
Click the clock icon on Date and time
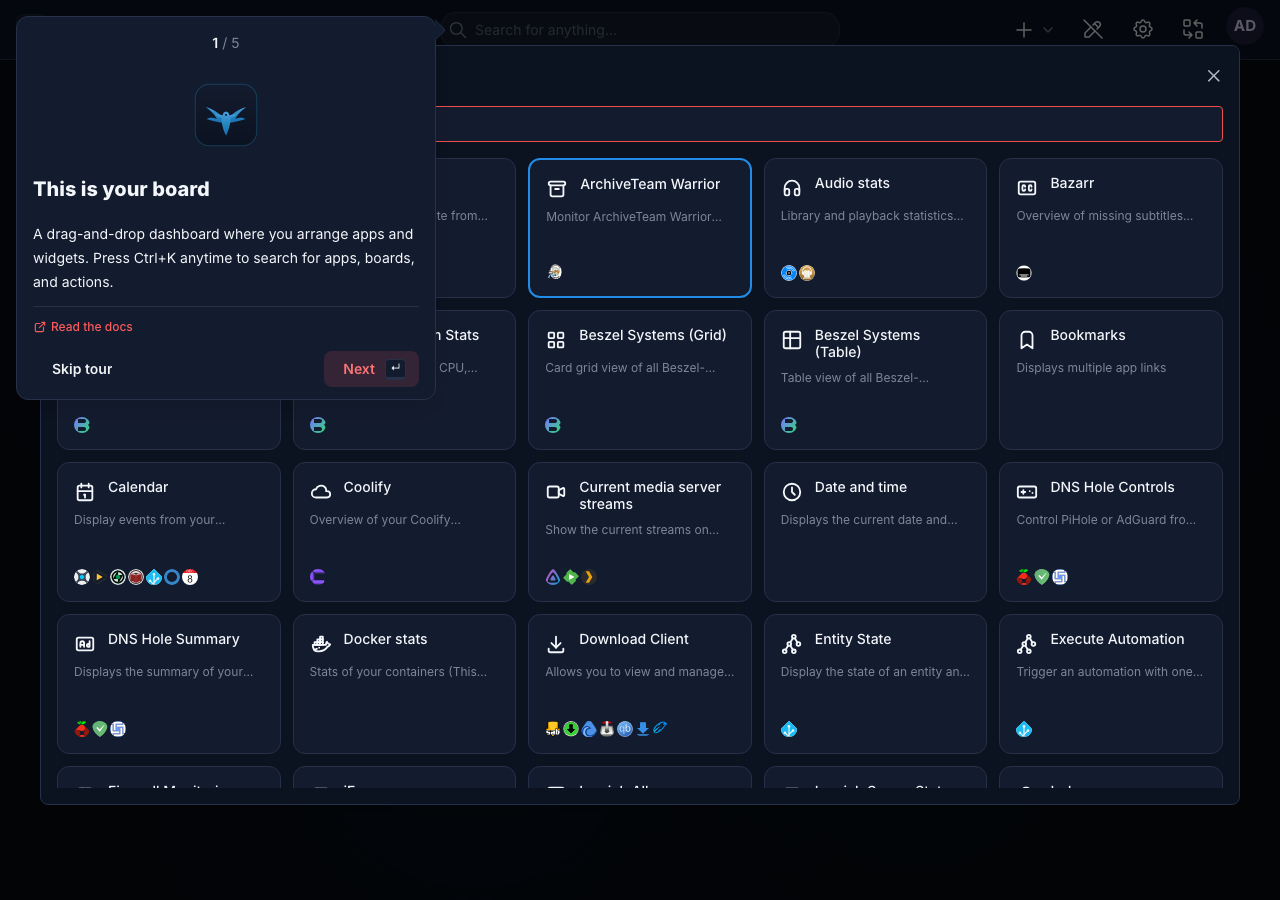click(x=792, y=492)
